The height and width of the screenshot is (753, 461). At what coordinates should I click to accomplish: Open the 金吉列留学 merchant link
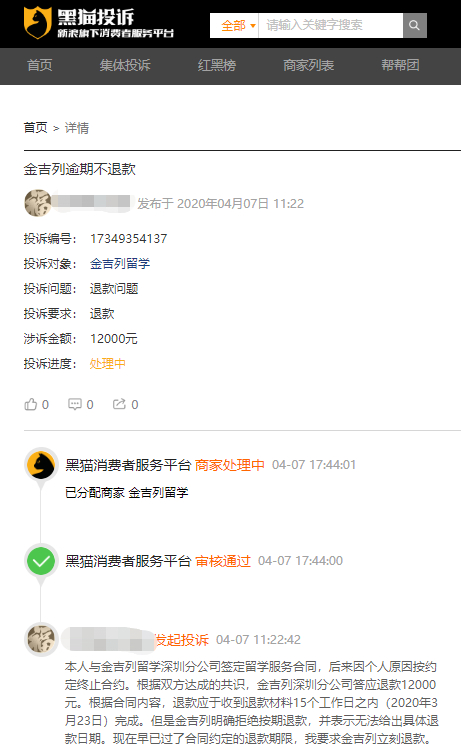pos(120,264)
